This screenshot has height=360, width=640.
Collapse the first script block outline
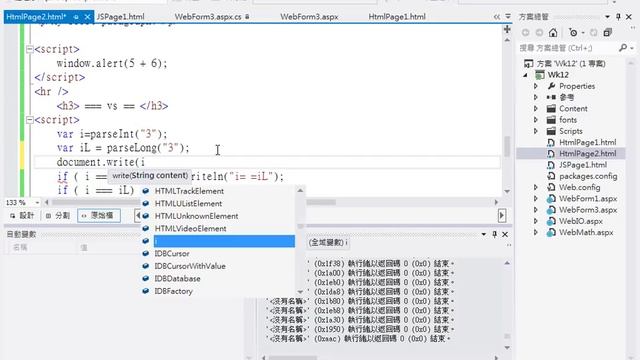pyautogui.click(x=29, y=49)
